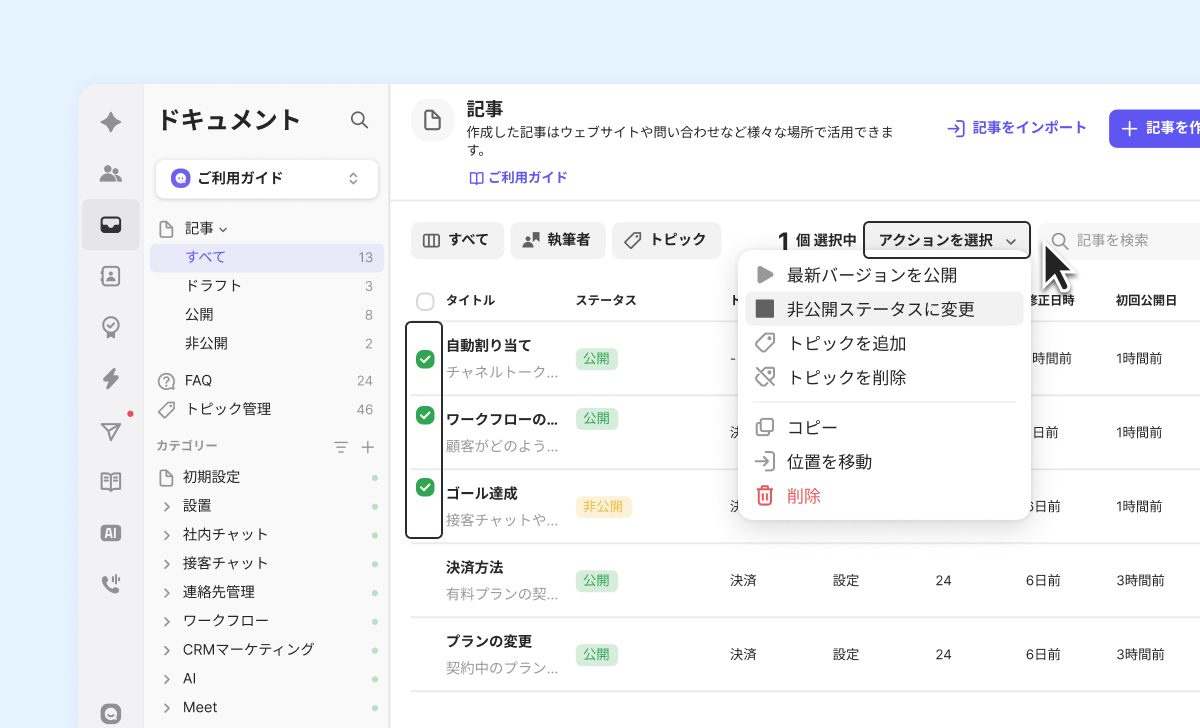Open the phone call icon in sidebar
The width and height of the screenshot is (1200, 728).
[111, 584]
